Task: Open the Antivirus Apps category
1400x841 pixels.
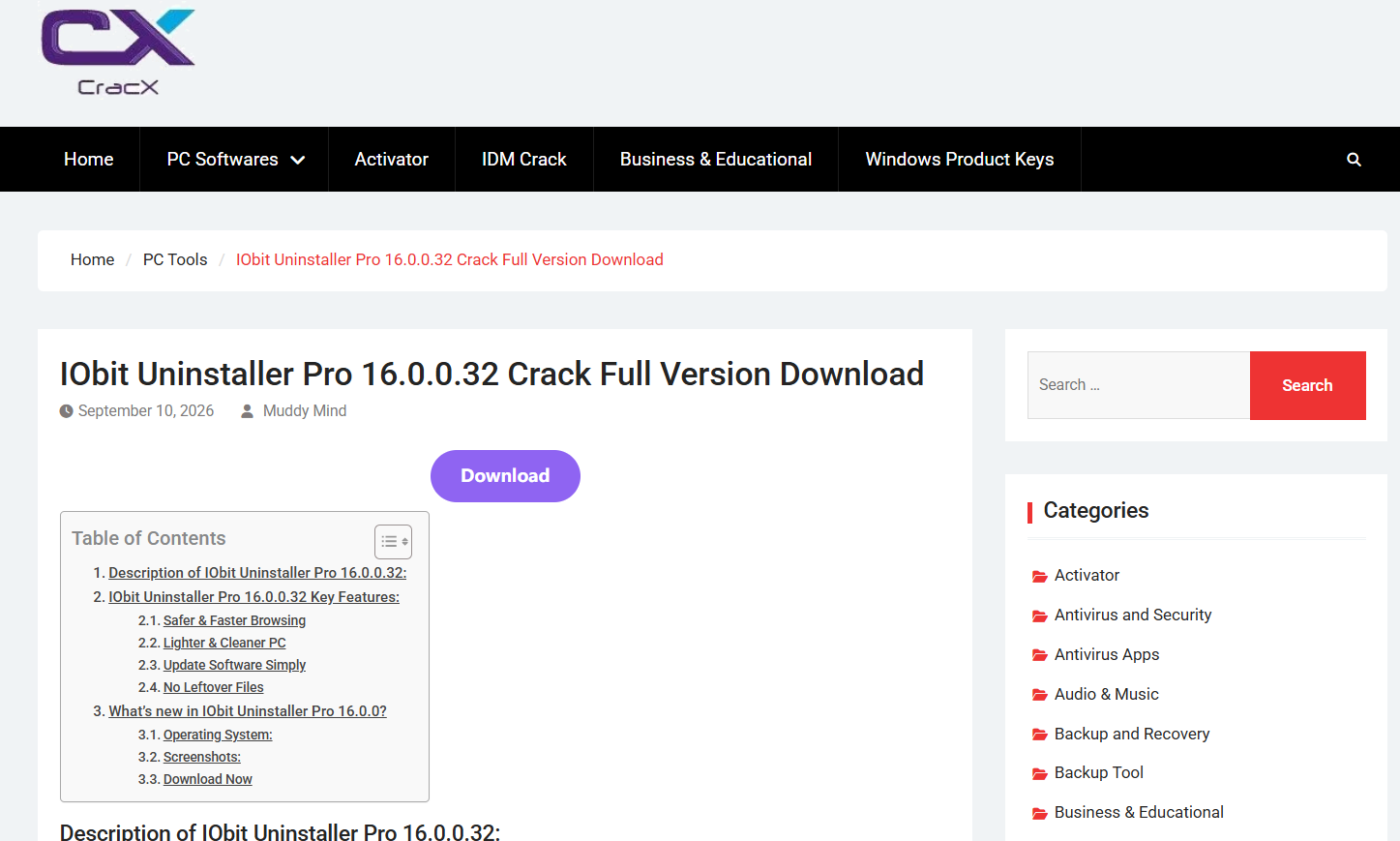Action: [x=1107, y=654]
